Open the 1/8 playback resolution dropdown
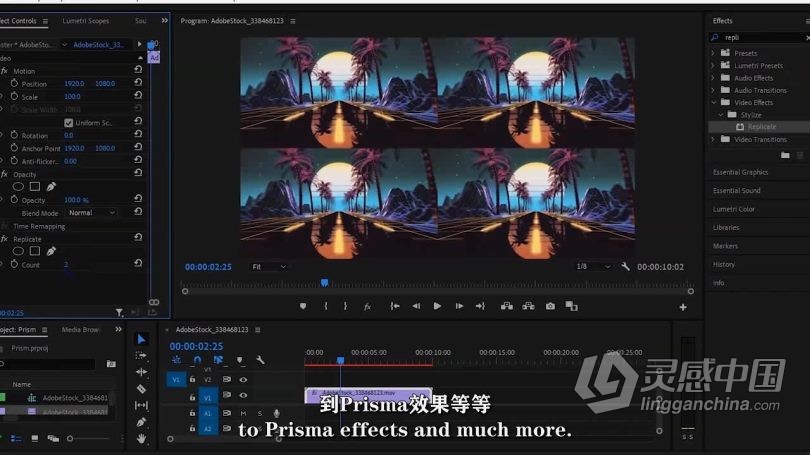810x455 pixels. point(594,266)
